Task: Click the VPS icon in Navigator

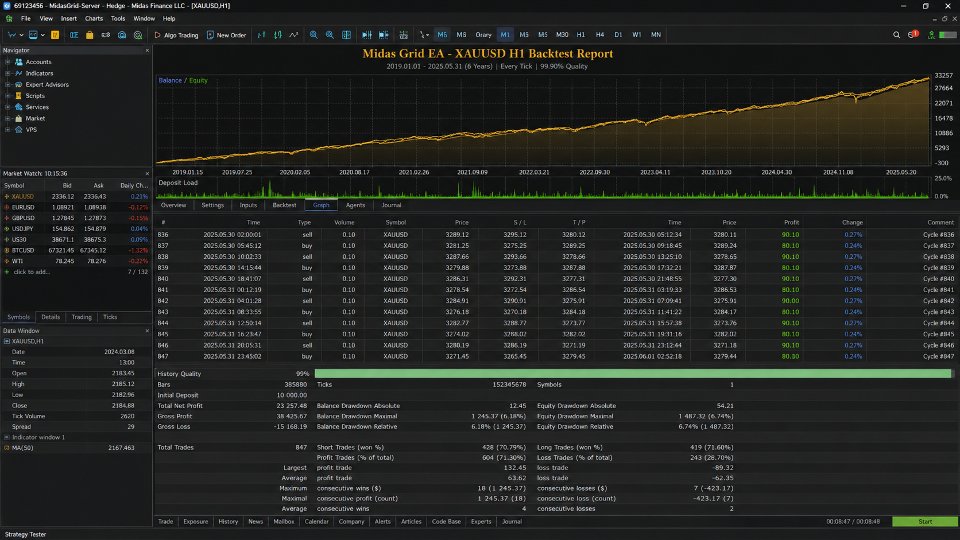Action: pos(18,129)
